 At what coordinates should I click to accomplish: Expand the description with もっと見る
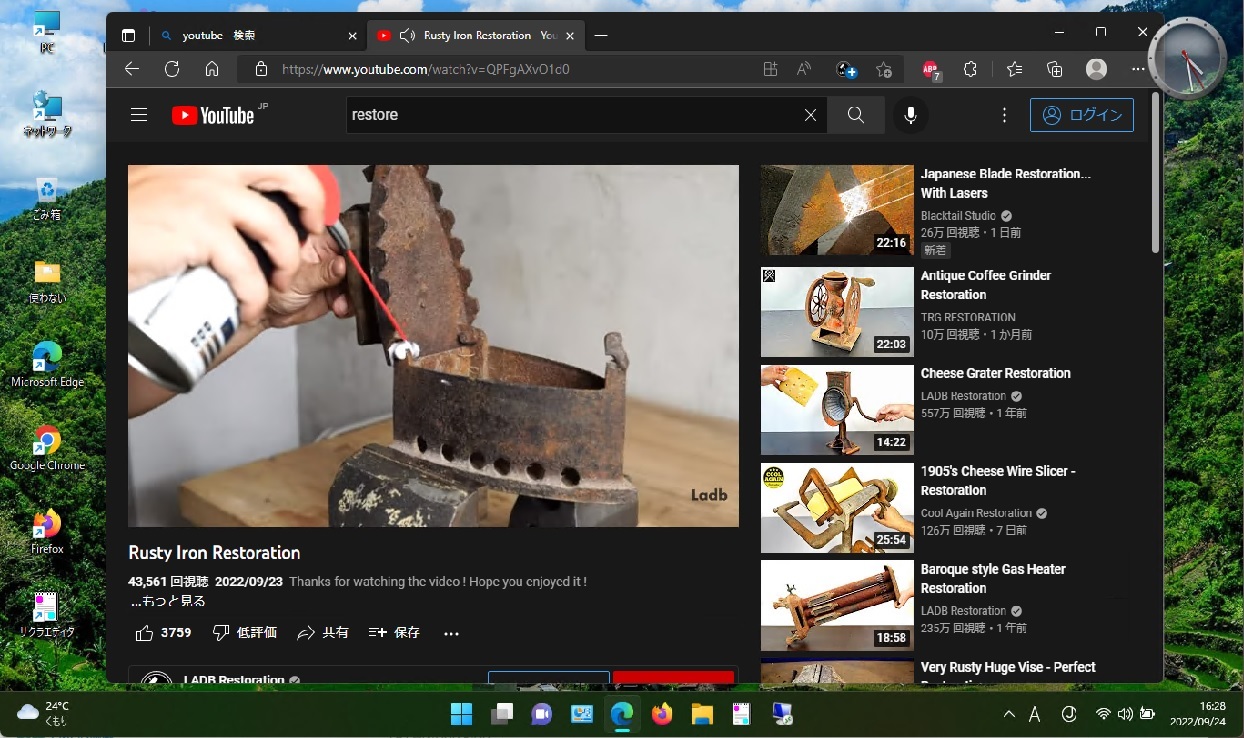pos(168,601)
